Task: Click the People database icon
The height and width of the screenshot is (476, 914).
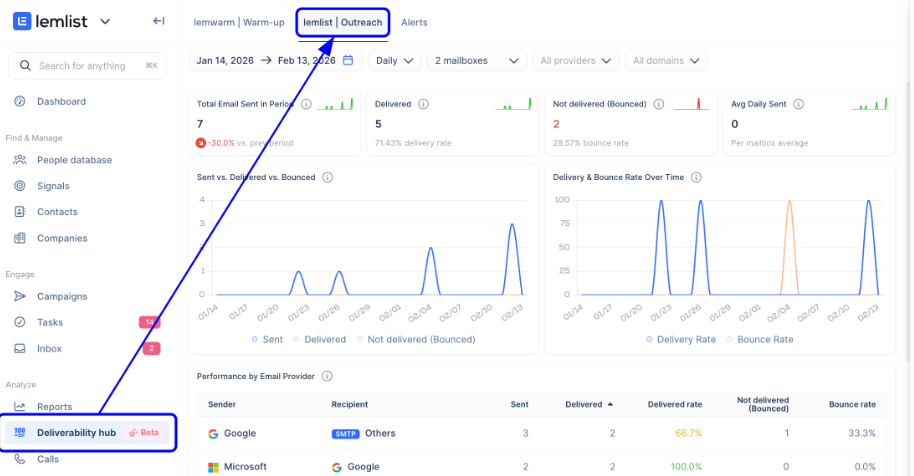Action: (x=20, y=160)
